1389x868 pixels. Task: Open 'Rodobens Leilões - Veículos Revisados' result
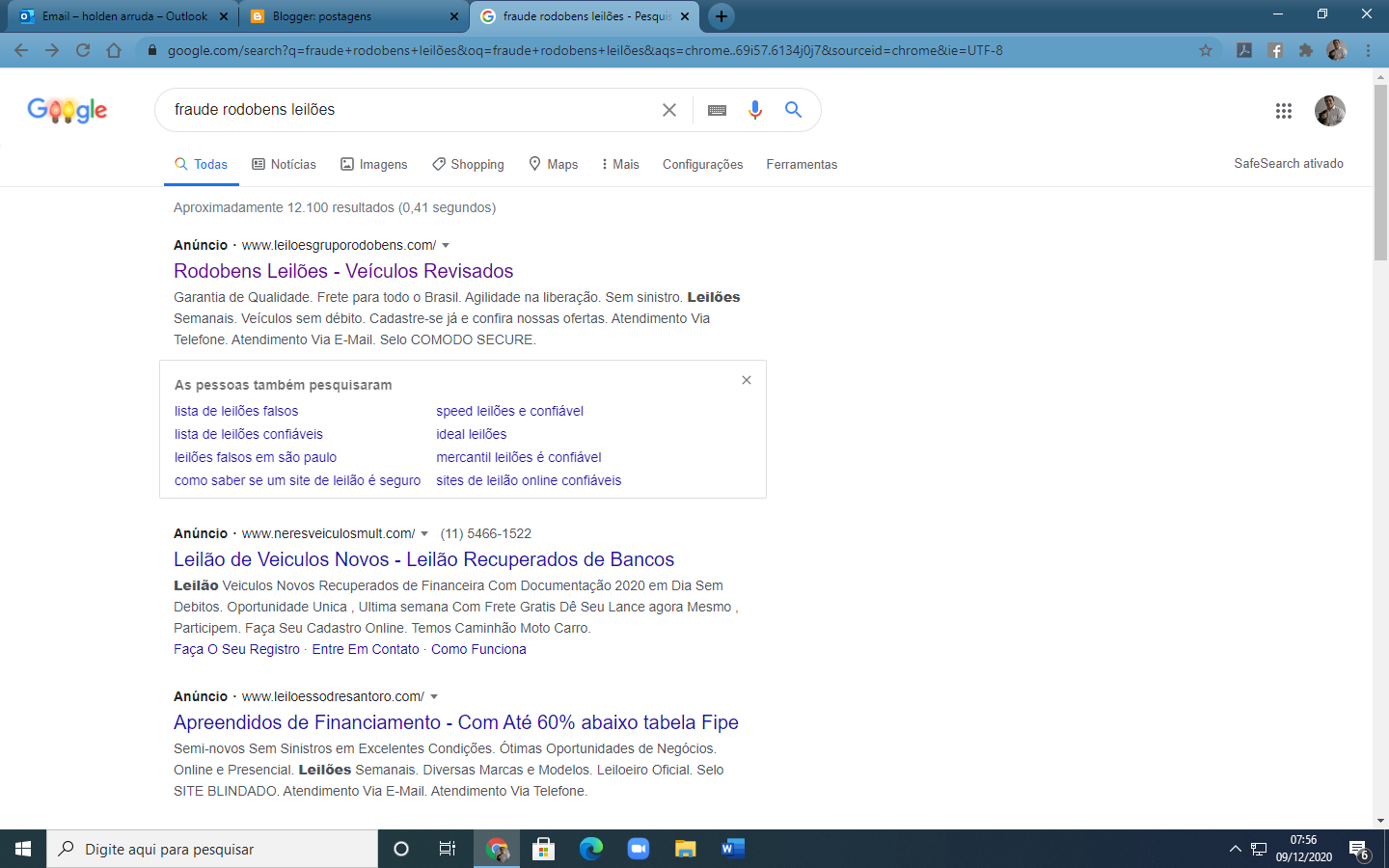[343, 271]
